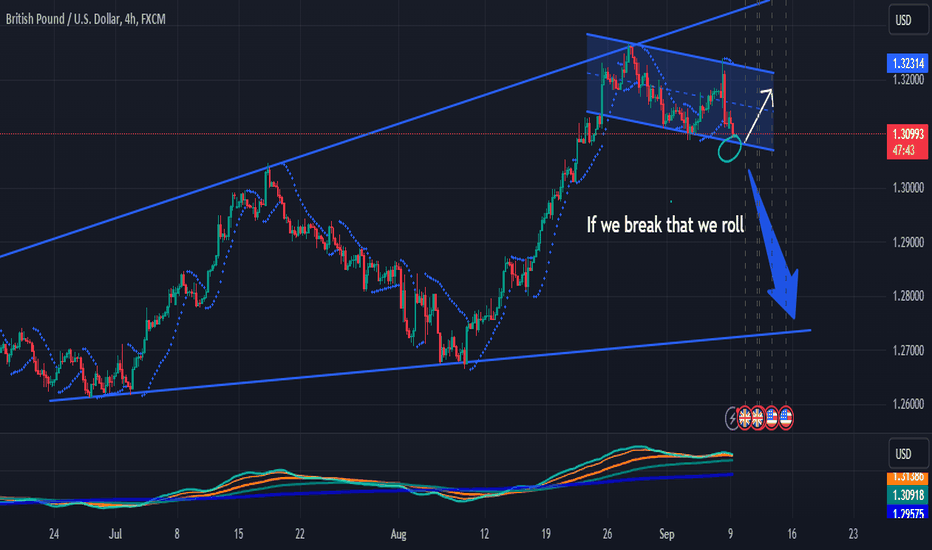Select the 'If we break that we roll' text note
The width and height of the screenshot is (932, 550).
665,225
